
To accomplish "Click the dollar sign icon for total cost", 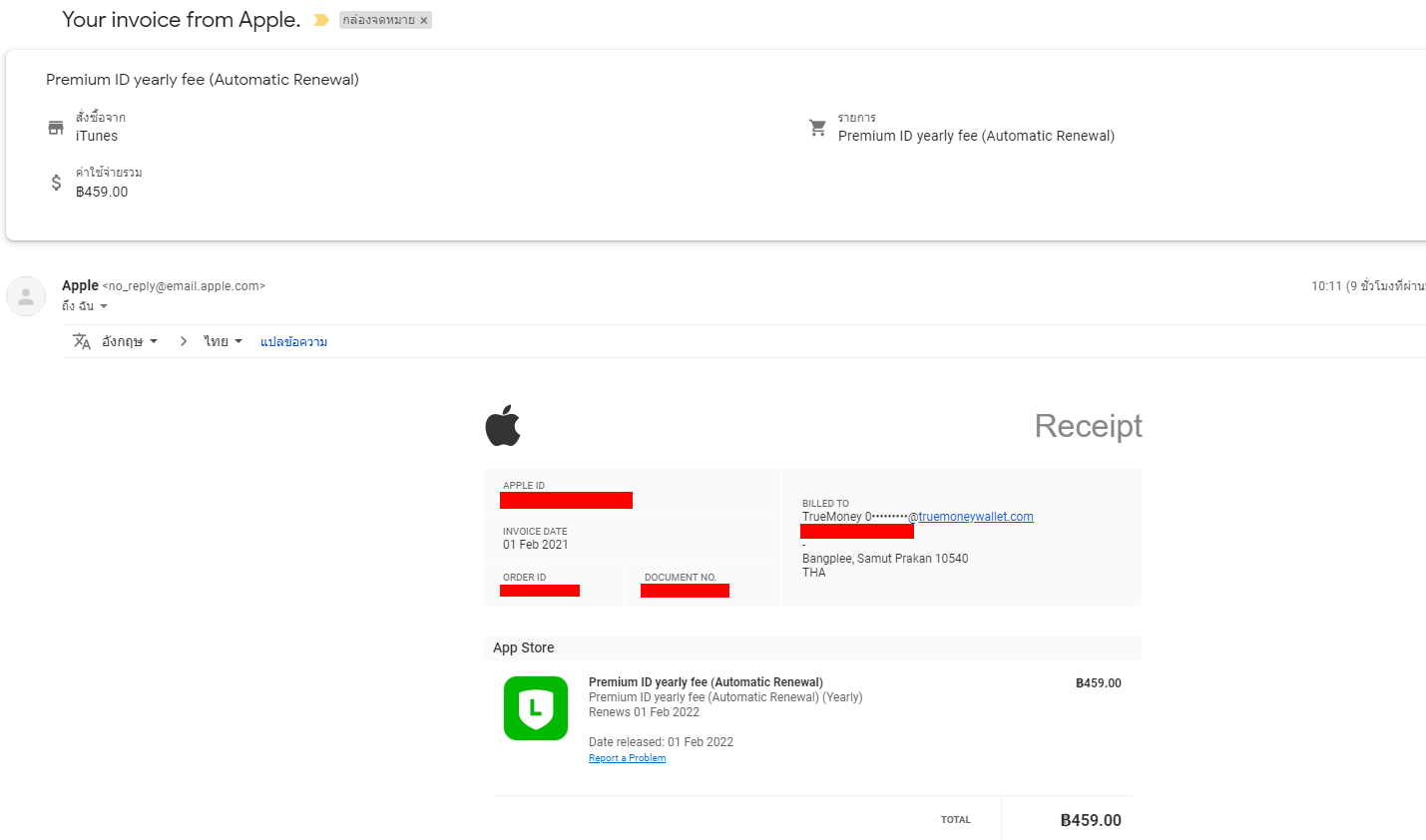I will (x=56, y=183).
